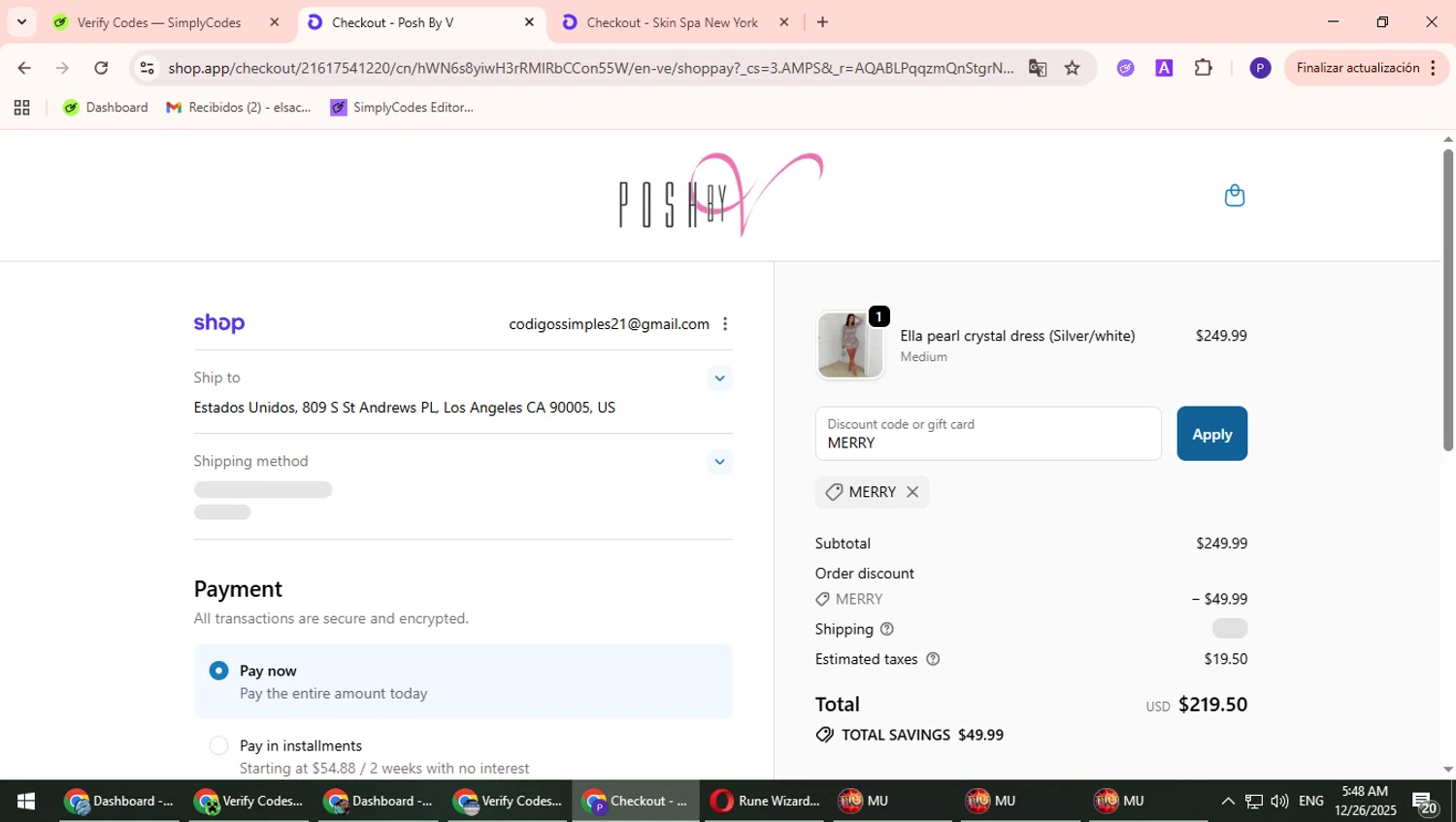Open the Extensions puzzle icon
The height and width of the screenshot is (822, 1456).
(1203, 68)
